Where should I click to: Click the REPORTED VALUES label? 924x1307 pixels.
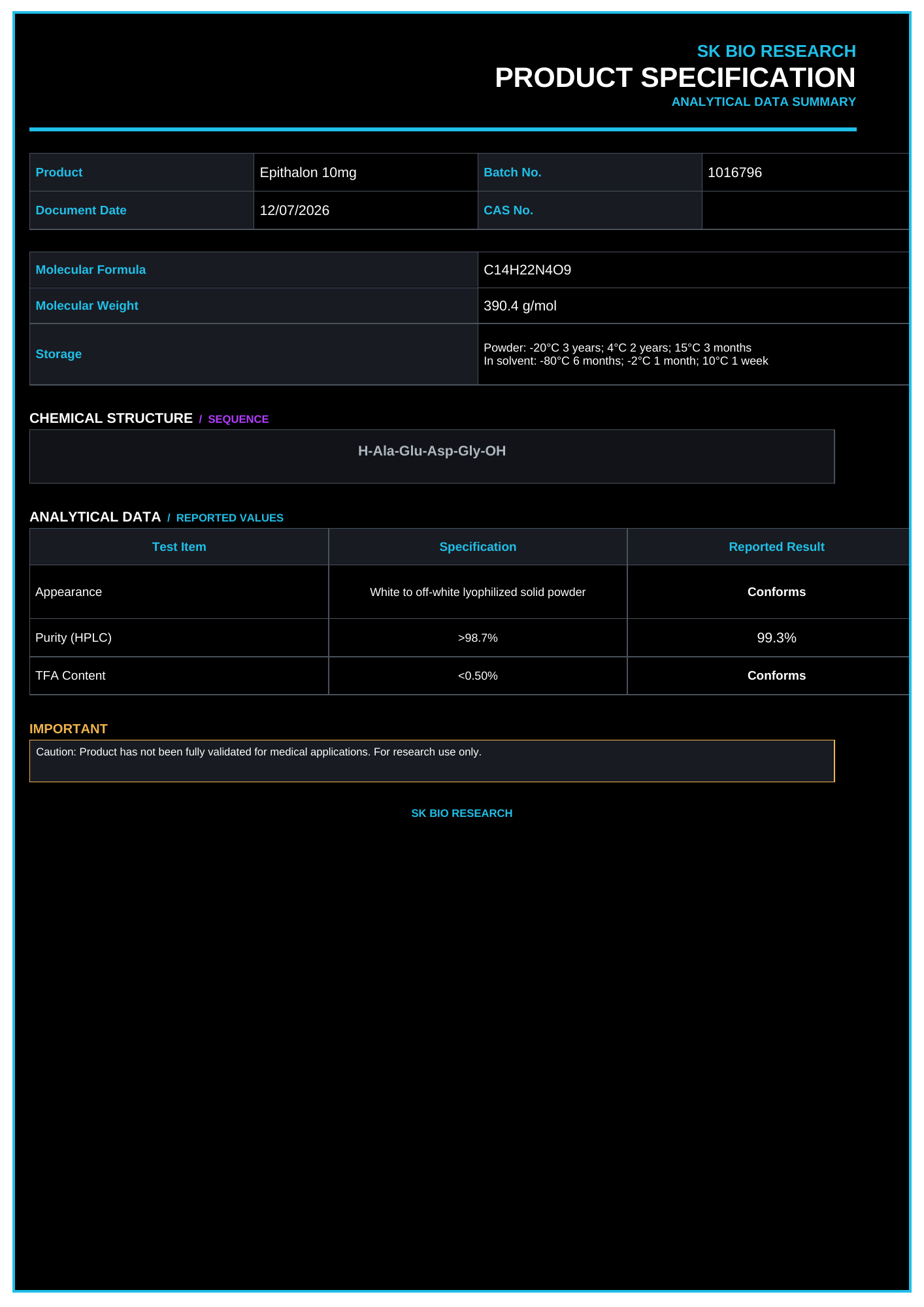(230, 518)
